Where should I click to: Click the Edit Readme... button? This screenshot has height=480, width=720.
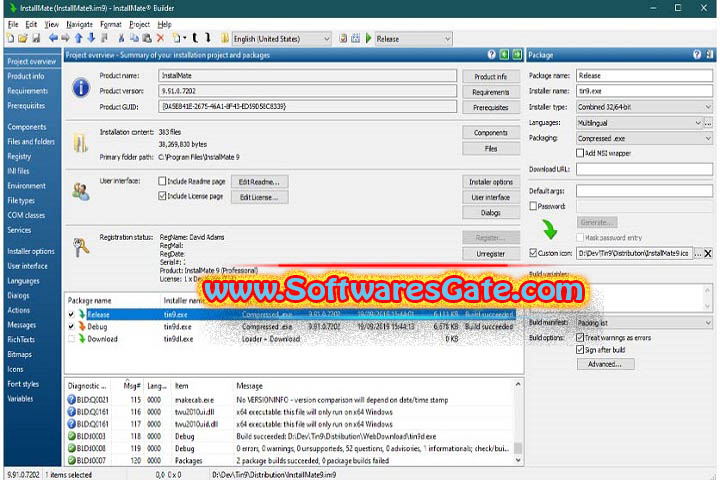click(x=259, y=181)
